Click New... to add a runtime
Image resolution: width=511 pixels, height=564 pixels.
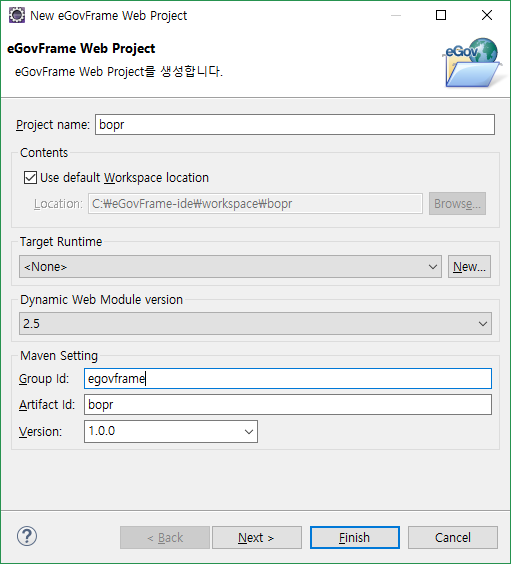[469, 267]
